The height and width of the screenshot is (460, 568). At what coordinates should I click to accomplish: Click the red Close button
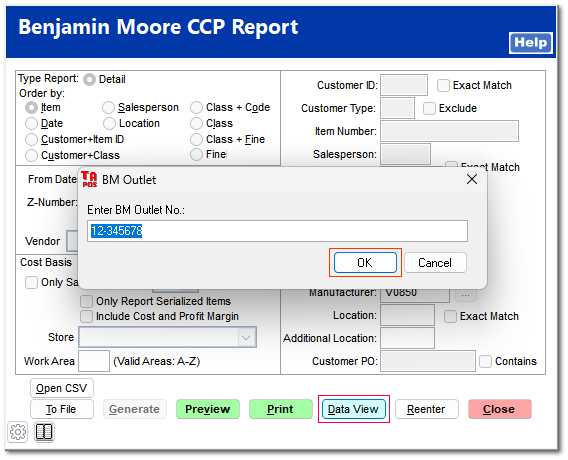click(500, 409)
